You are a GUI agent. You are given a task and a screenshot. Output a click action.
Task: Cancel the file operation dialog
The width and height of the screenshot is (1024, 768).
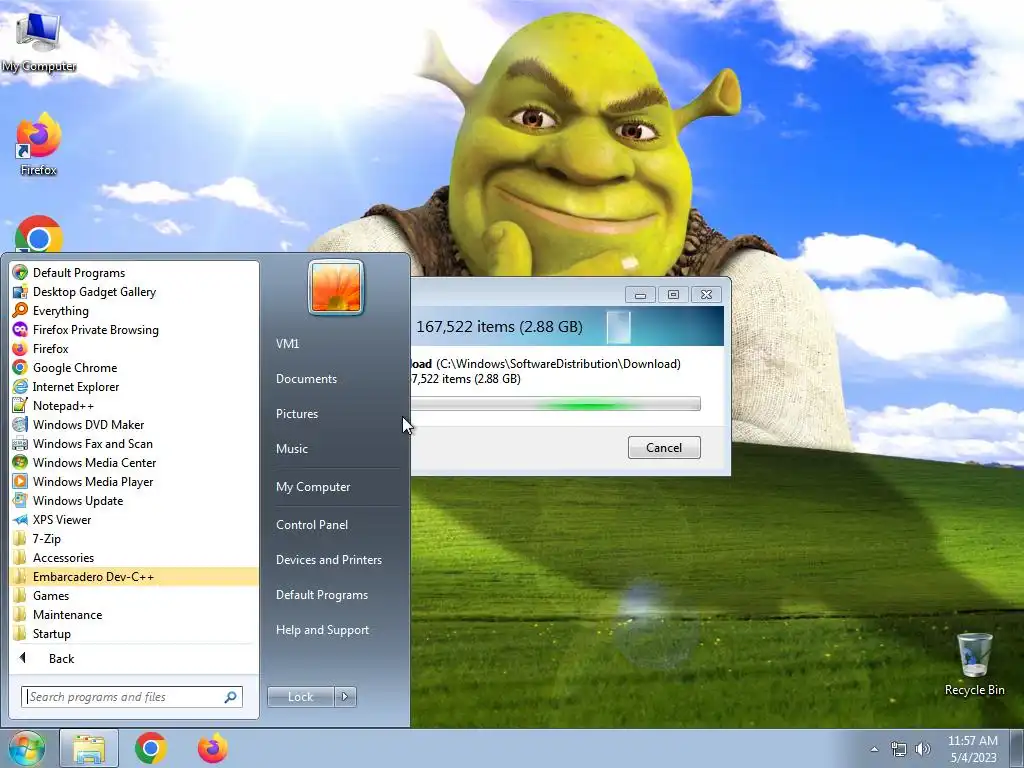click(664, 447)
